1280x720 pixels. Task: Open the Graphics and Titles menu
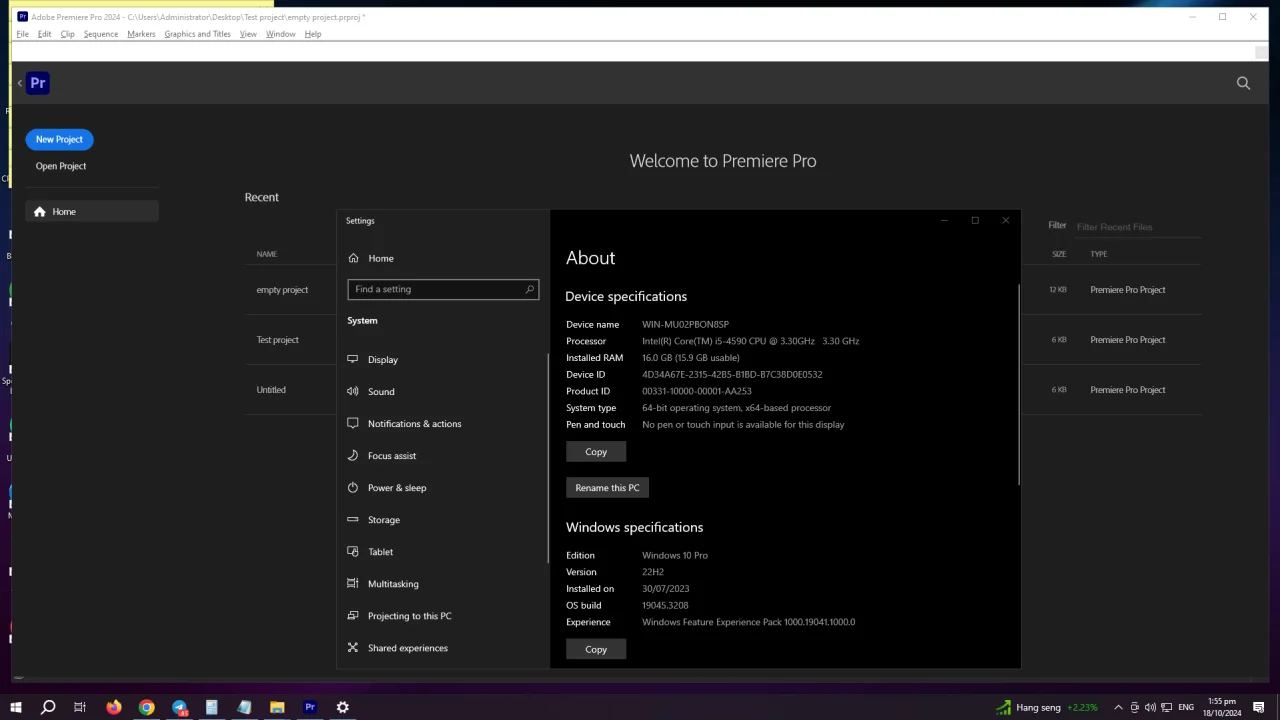(x=197, y=34)
